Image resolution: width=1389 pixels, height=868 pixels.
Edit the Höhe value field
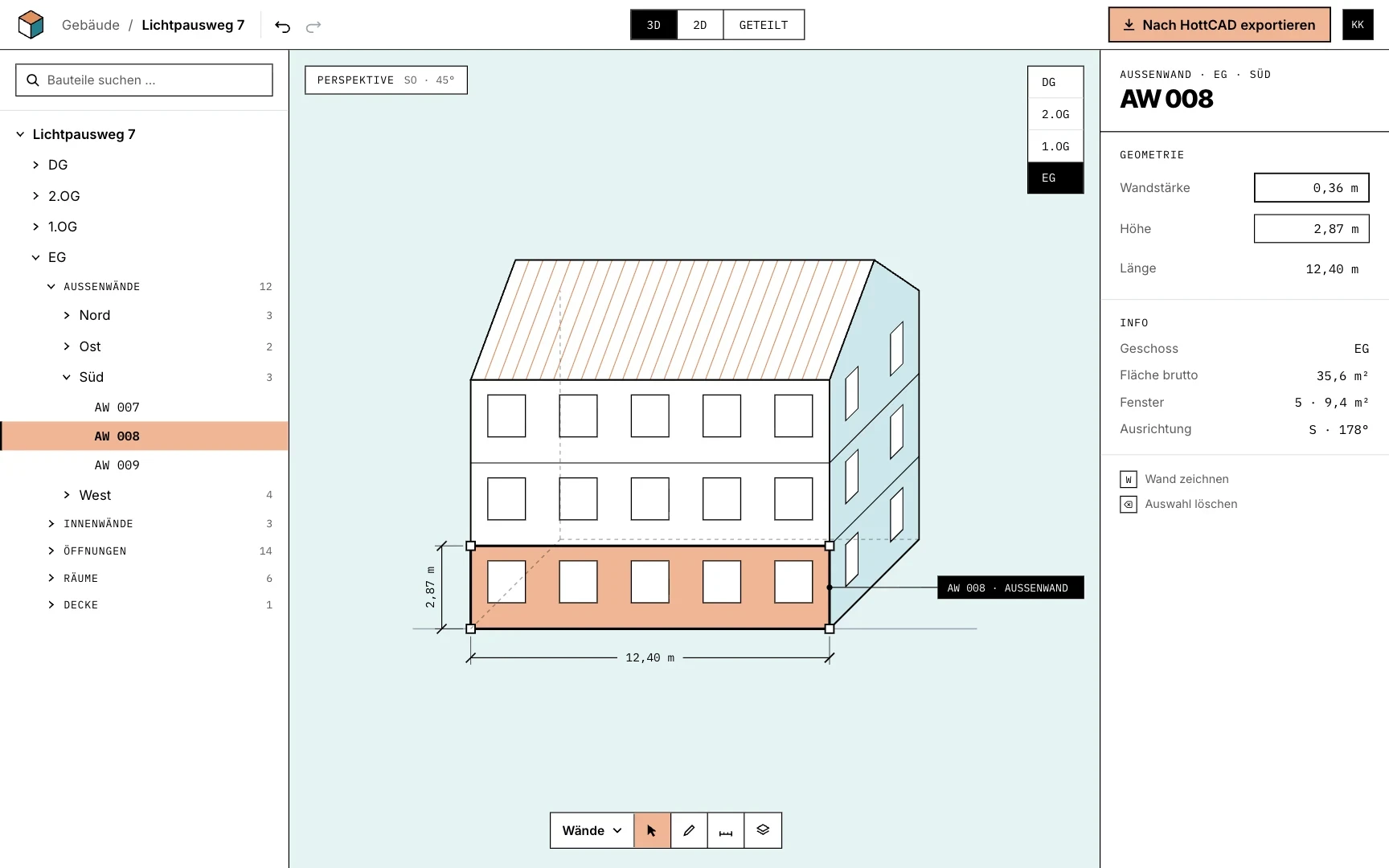[x=1311, y=229]
